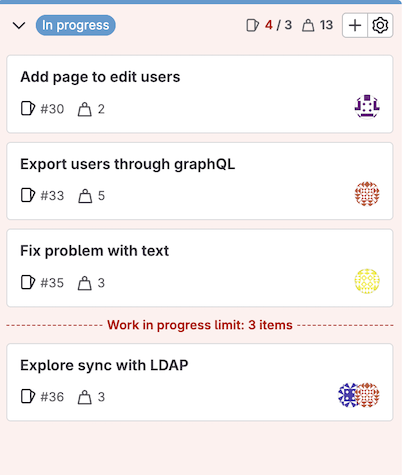Click weight icon on issue #33
This screenshot has width=405, height=475.
coord(85,196)
